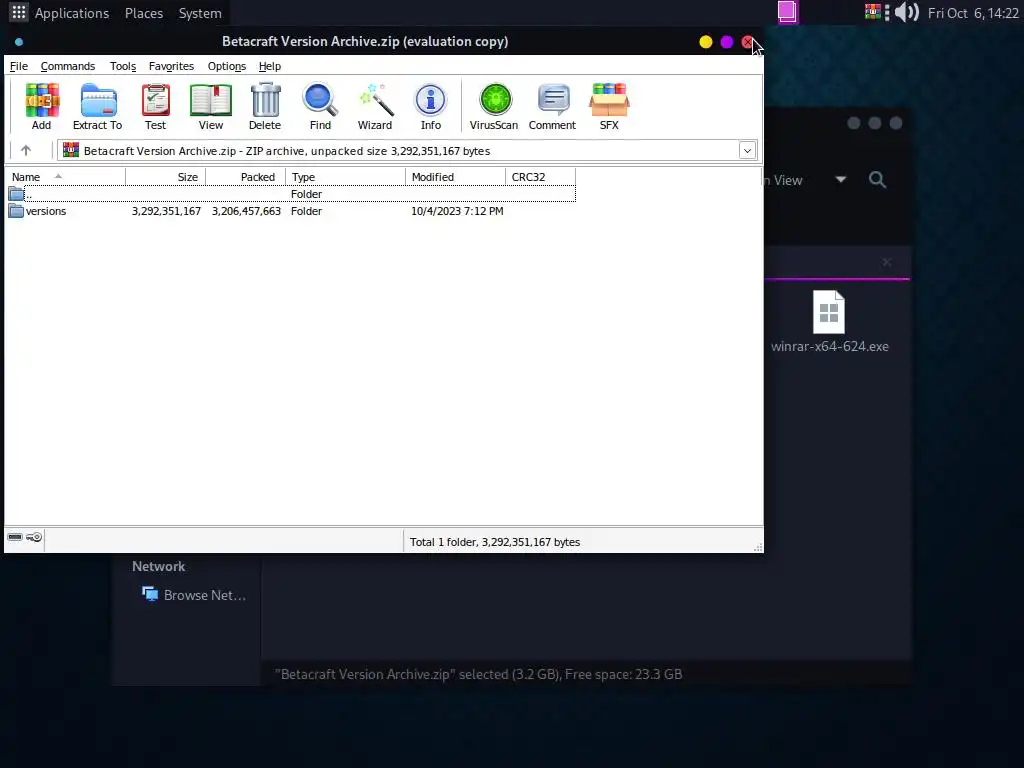Open the Help menu
The height and width of the screenshot is (768, 1024).
pos(270,66)
